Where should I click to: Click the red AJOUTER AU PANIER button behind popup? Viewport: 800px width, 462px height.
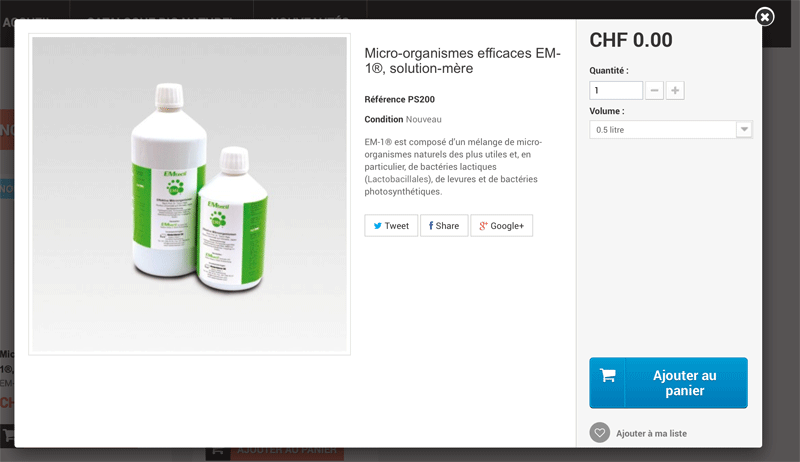(x=287, y=452)
